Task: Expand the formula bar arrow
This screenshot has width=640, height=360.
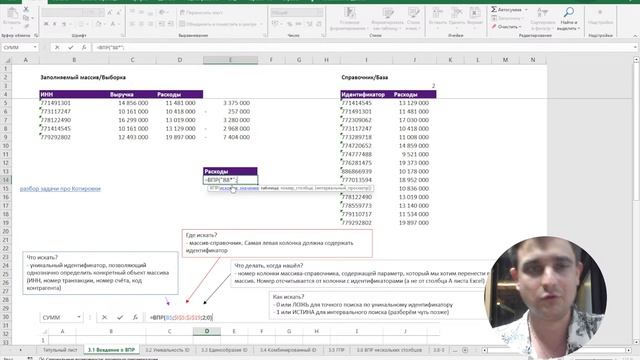Action: [x=636, y=47]
